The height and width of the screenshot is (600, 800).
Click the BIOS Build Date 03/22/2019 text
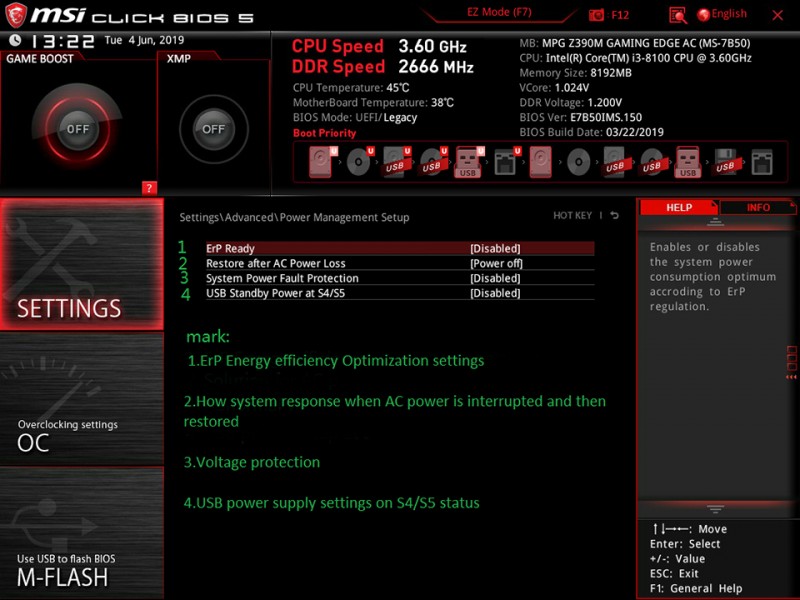tap(591, 132)
